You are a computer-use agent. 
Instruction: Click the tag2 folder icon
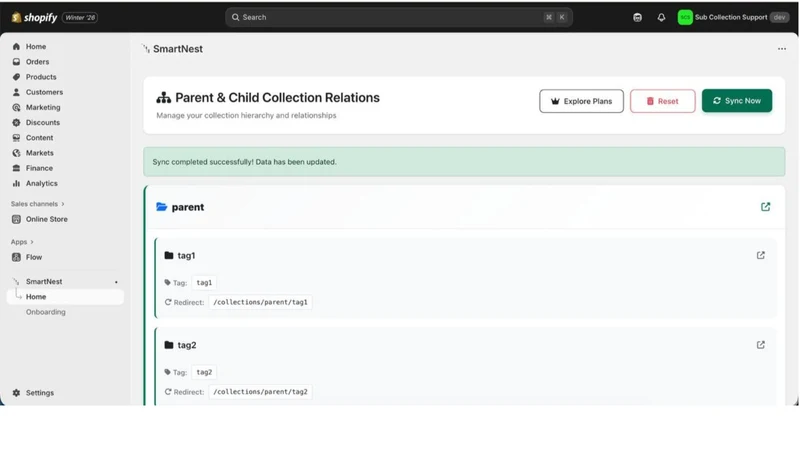(x=169, y=345)
